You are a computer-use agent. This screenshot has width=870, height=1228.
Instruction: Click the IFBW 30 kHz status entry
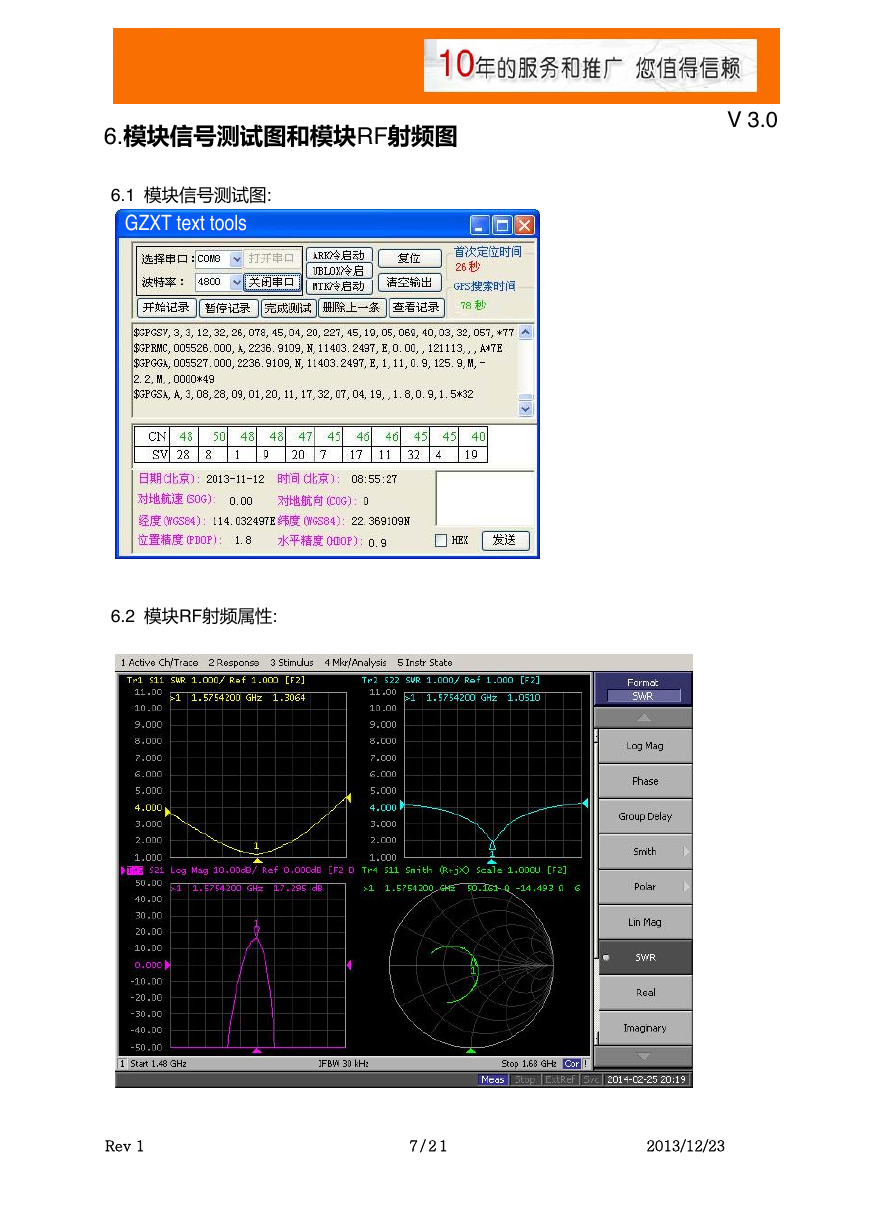click(x=343, y=1064)
